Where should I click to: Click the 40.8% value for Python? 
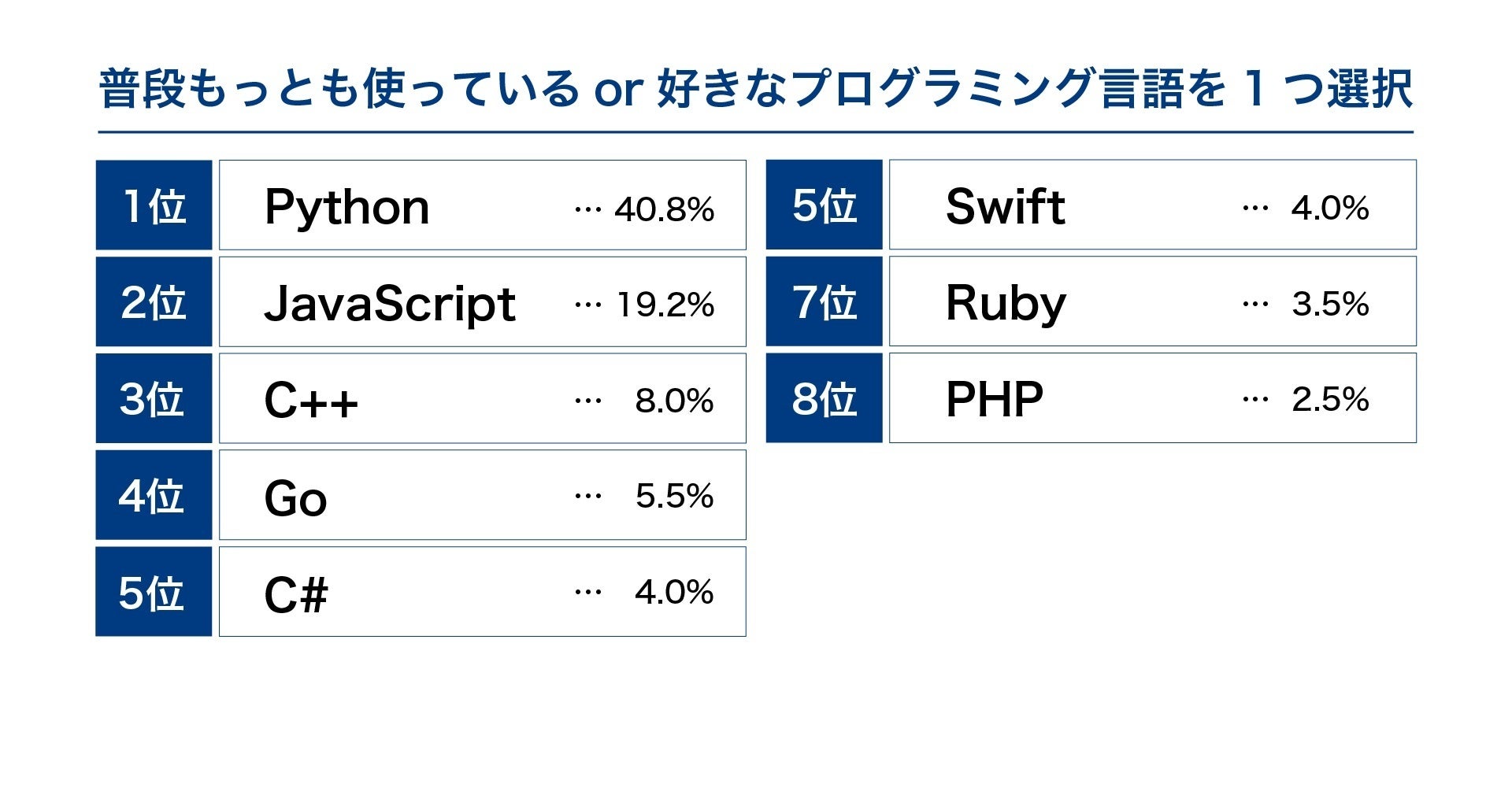click(x=664, y=209)
